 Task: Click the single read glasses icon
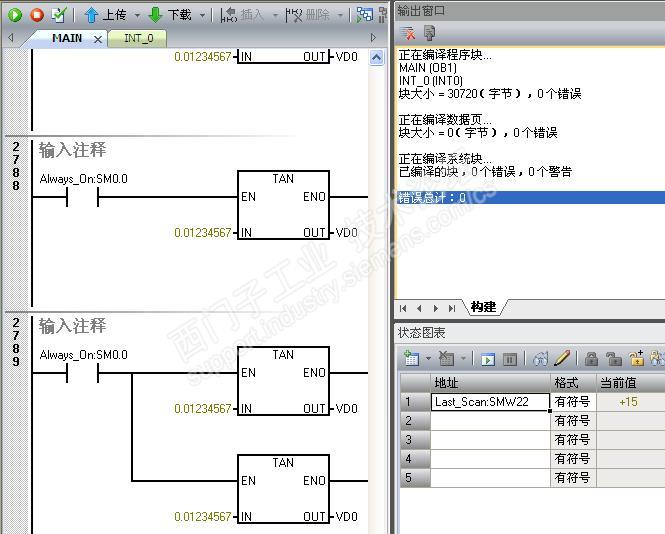(541, 359)
